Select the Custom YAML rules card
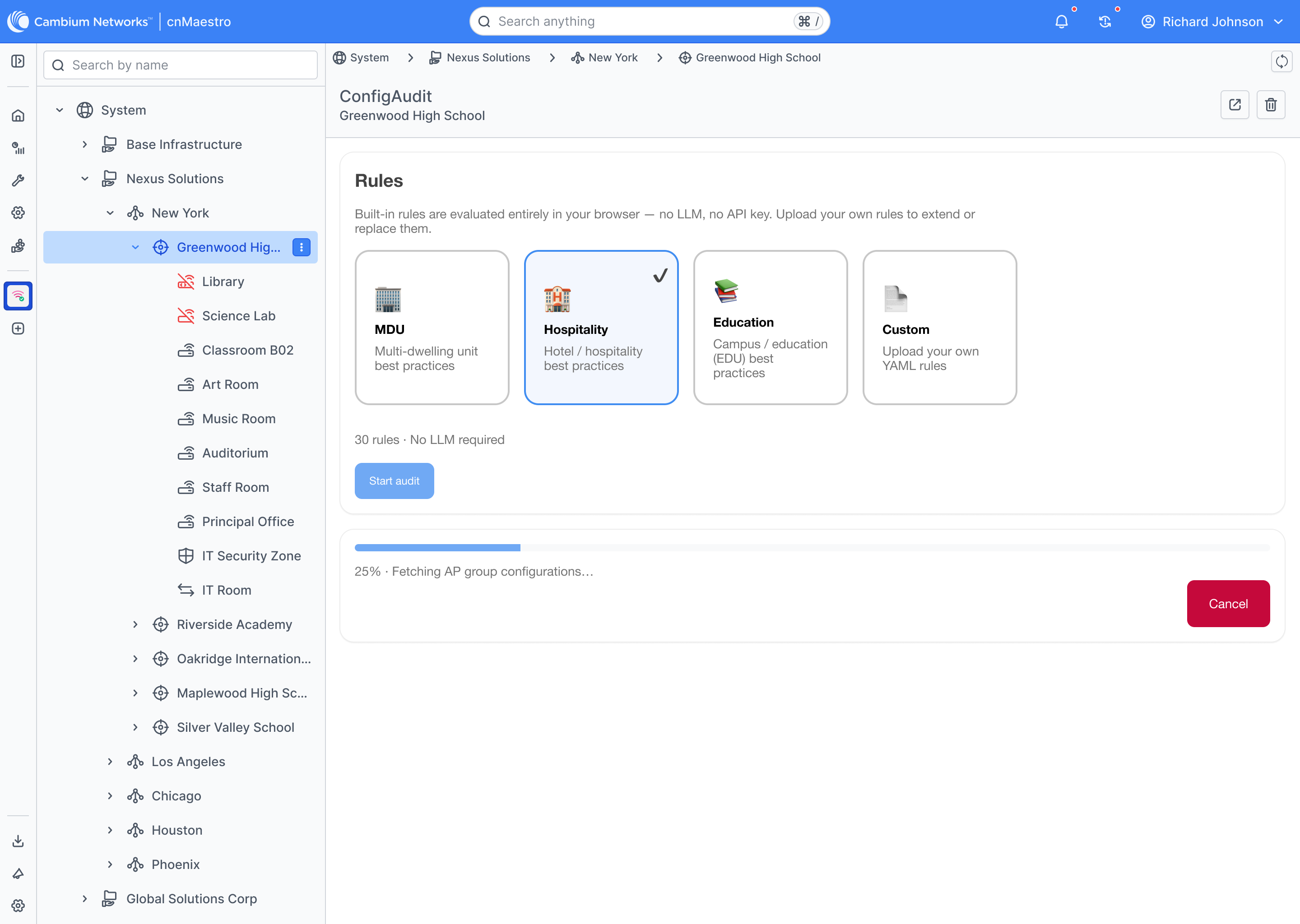Screen dimensions: 1300x924 pos(940,328)
